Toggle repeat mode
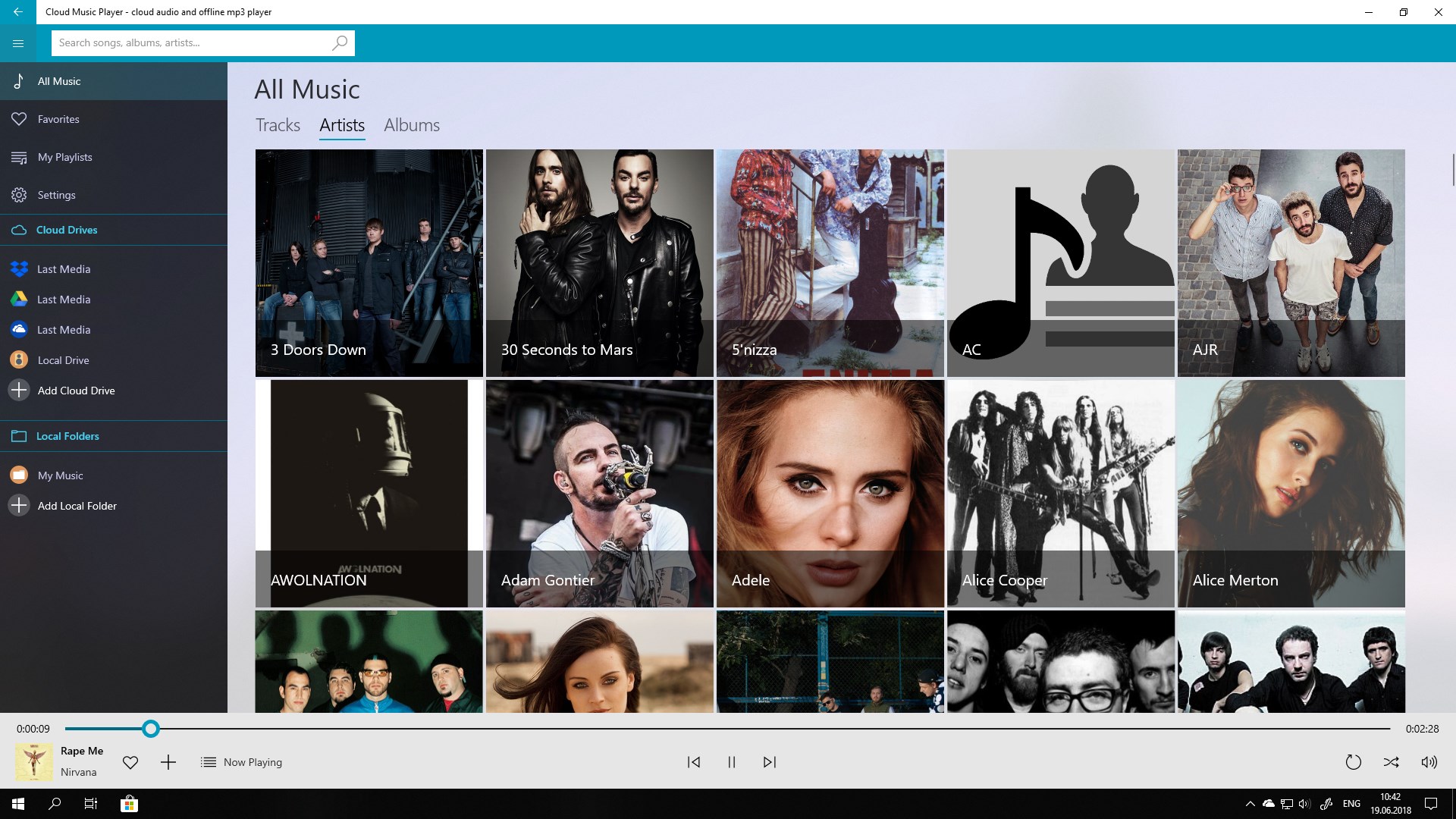Image resolution: width=1456 pixels, height=819 pixels. 1353,762
